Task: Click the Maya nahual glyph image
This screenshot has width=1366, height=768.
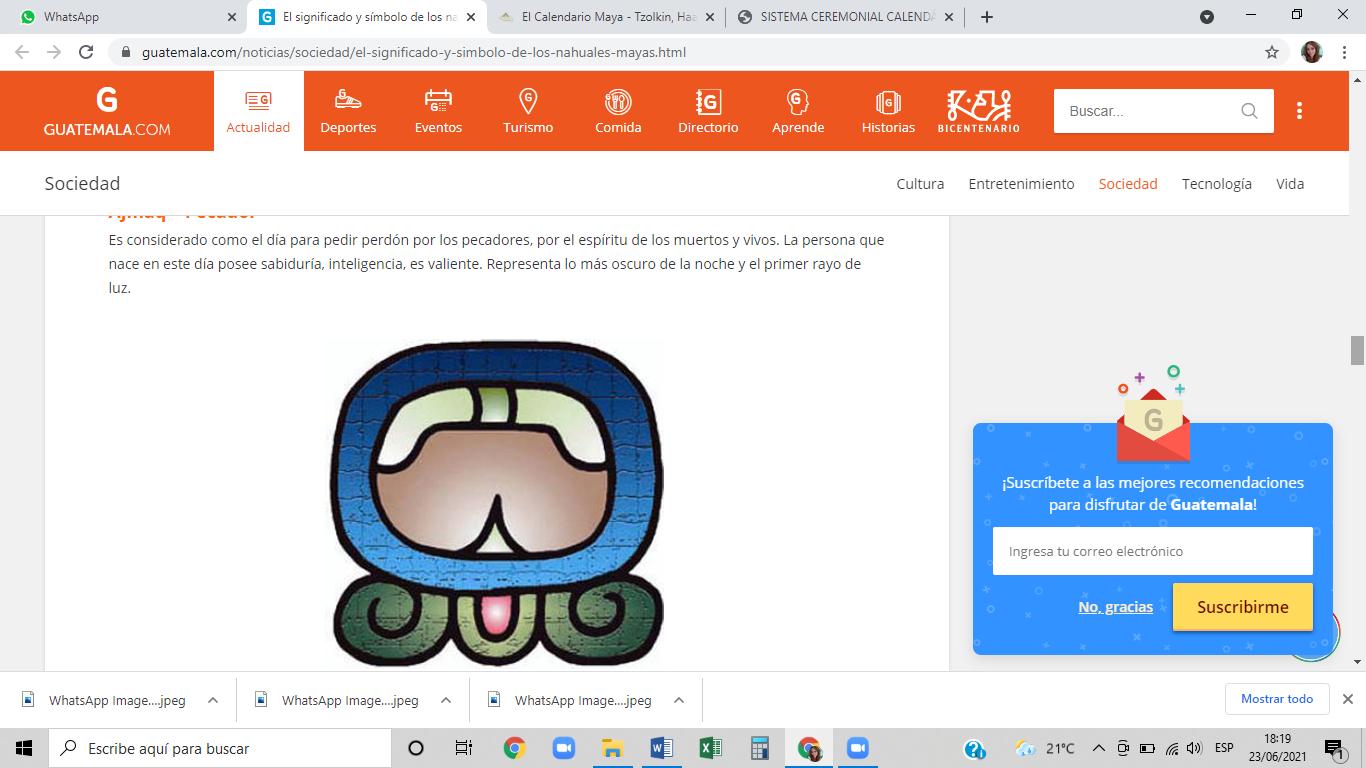Action: pos(497,502)
